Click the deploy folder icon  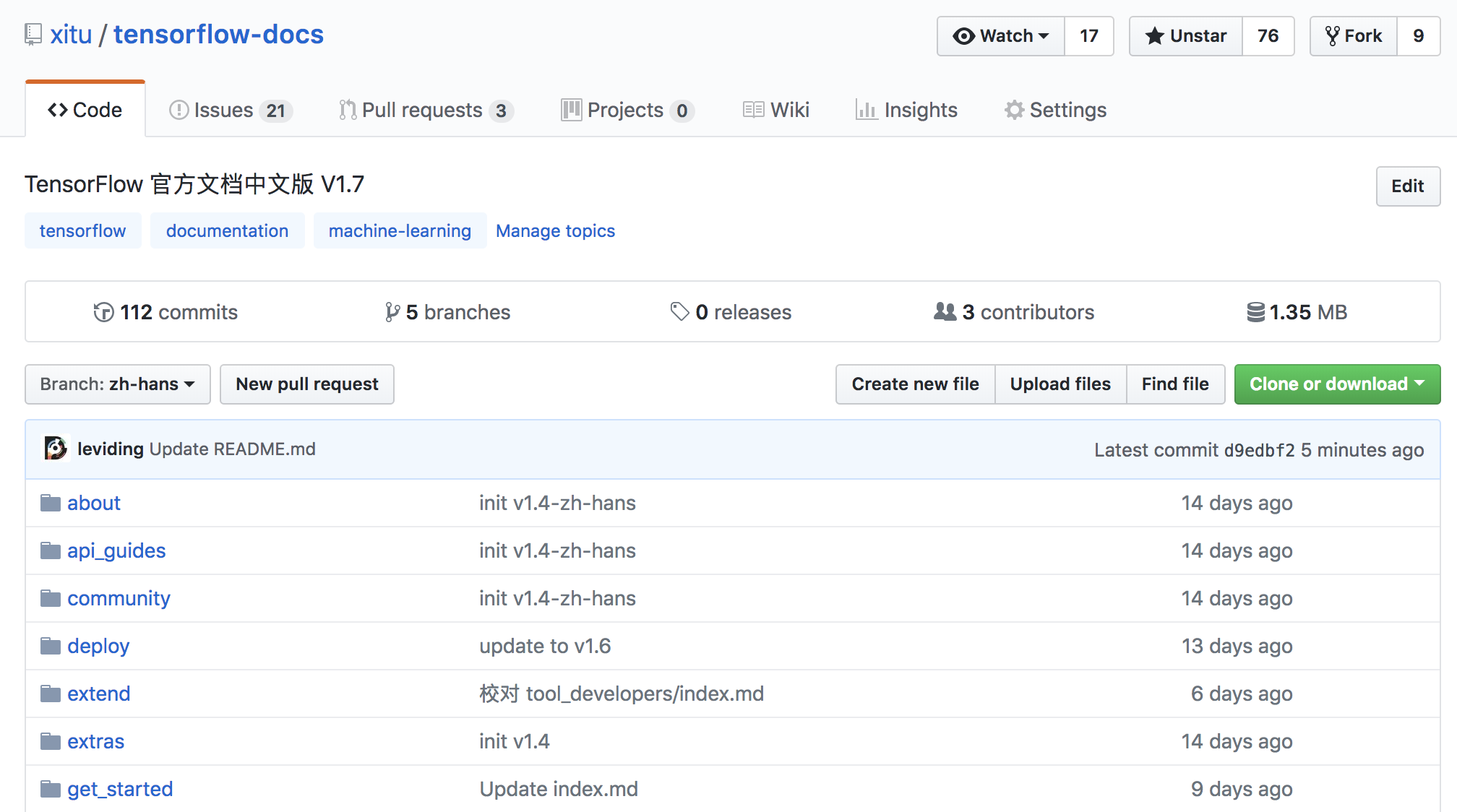tap(51, 646)
